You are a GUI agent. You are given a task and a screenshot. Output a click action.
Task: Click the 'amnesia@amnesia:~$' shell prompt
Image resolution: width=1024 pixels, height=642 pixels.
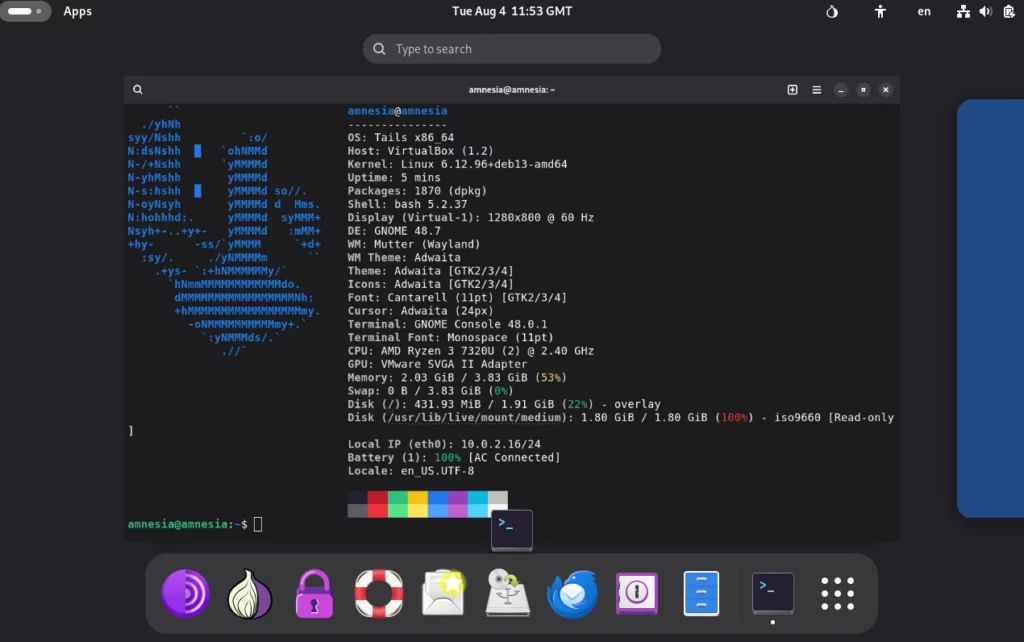(187, 524)
